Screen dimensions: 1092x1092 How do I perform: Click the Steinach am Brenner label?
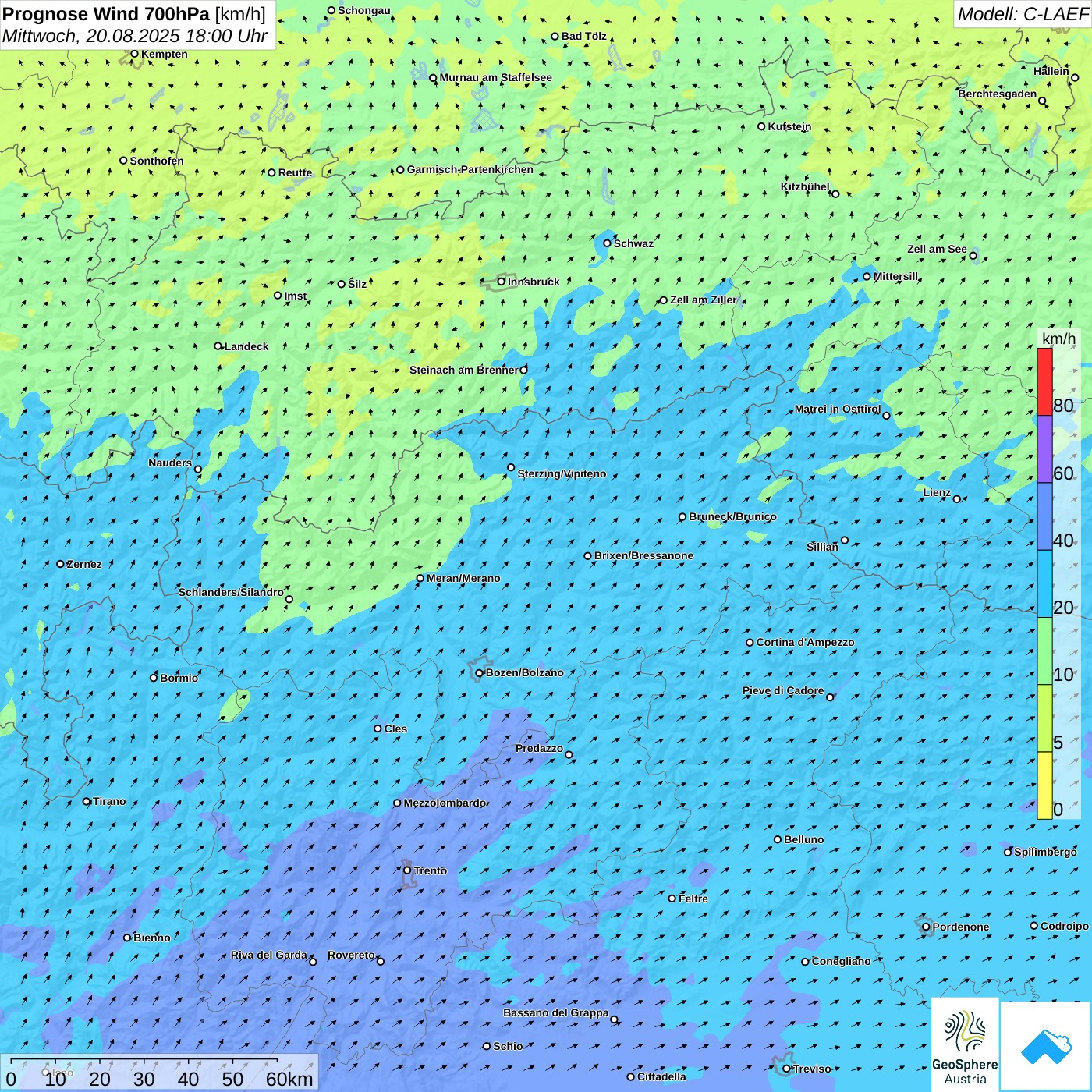pos(464,370)
